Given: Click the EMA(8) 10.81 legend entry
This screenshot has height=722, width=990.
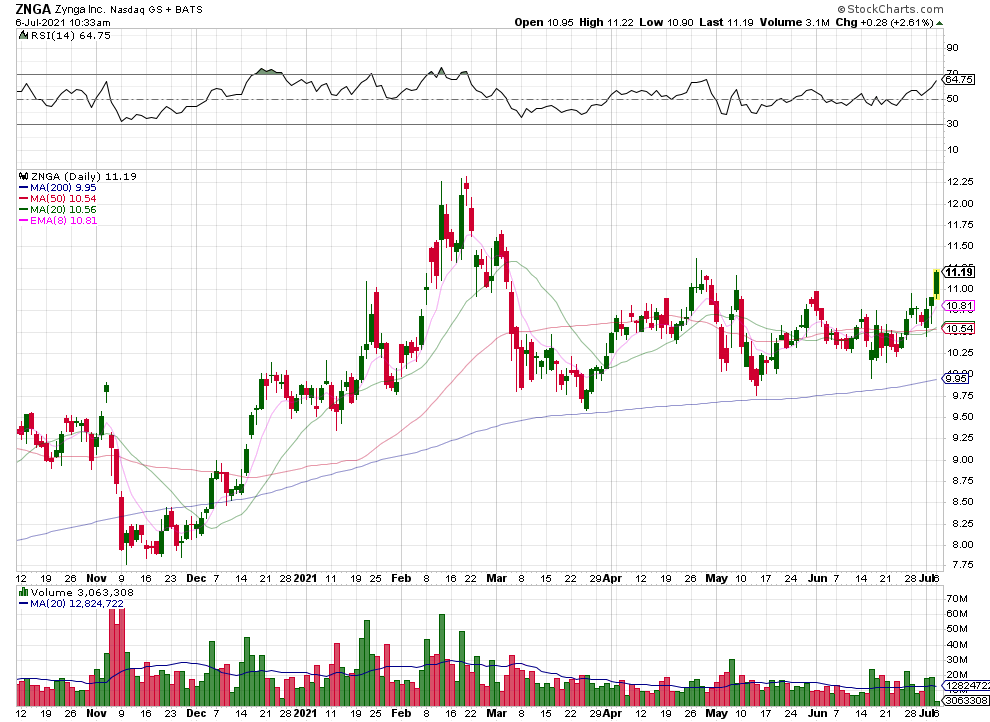Looking at the screenshot, I should [x=64, y=220].
